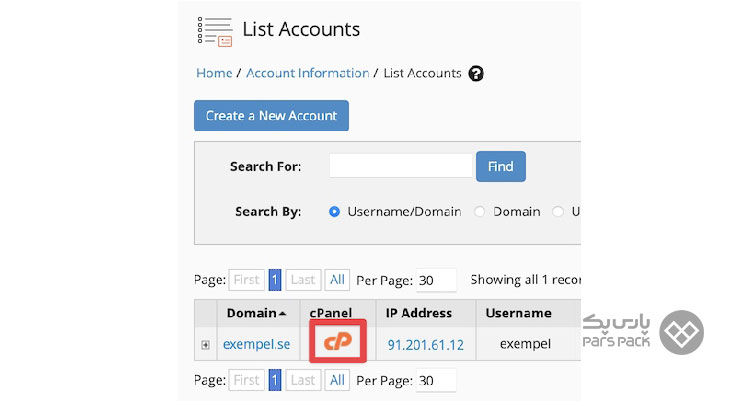The image size is (750, 401).
Task: Click bottom pagination All button
Action: (337, 380)
